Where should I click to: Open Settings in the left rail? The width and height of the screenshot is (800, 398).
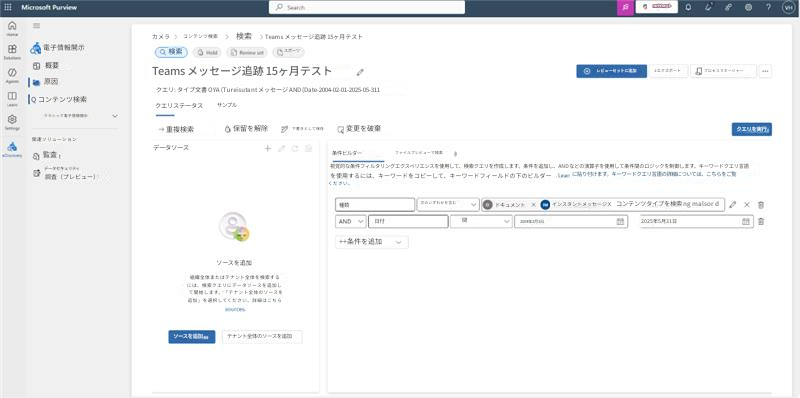click(12, 122)
